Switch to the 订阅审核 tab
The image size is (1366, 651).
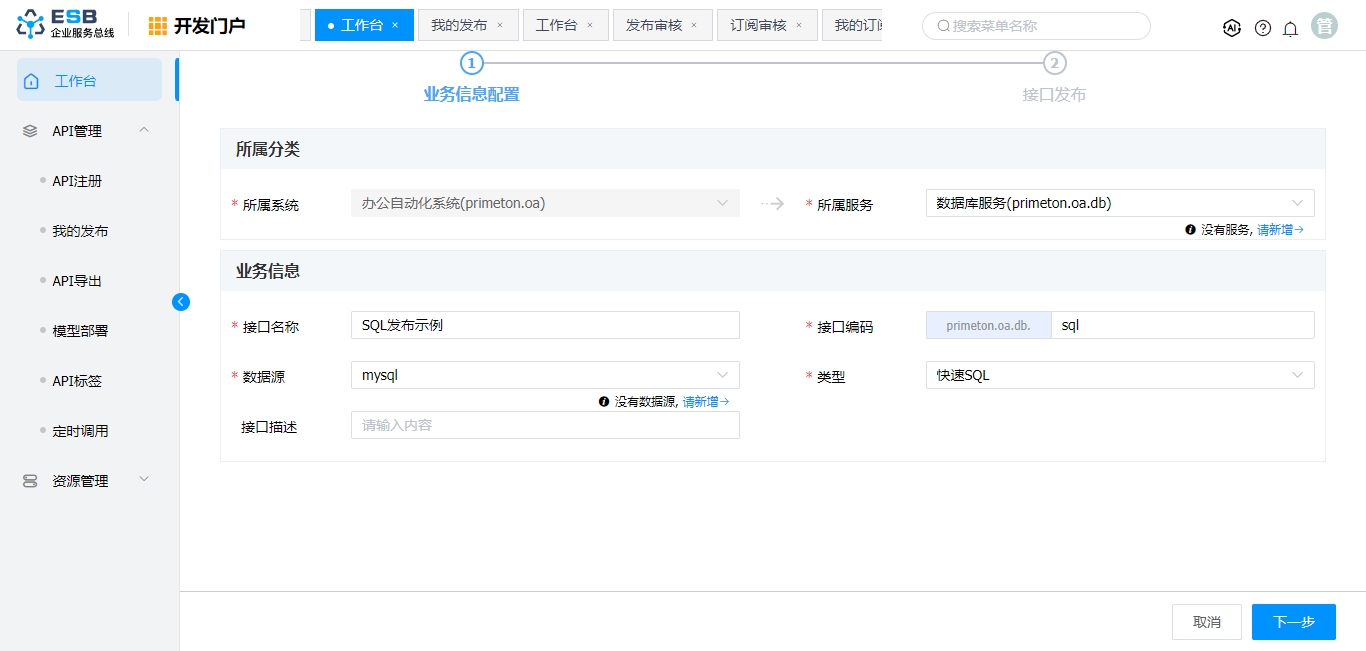coord(758,25)
